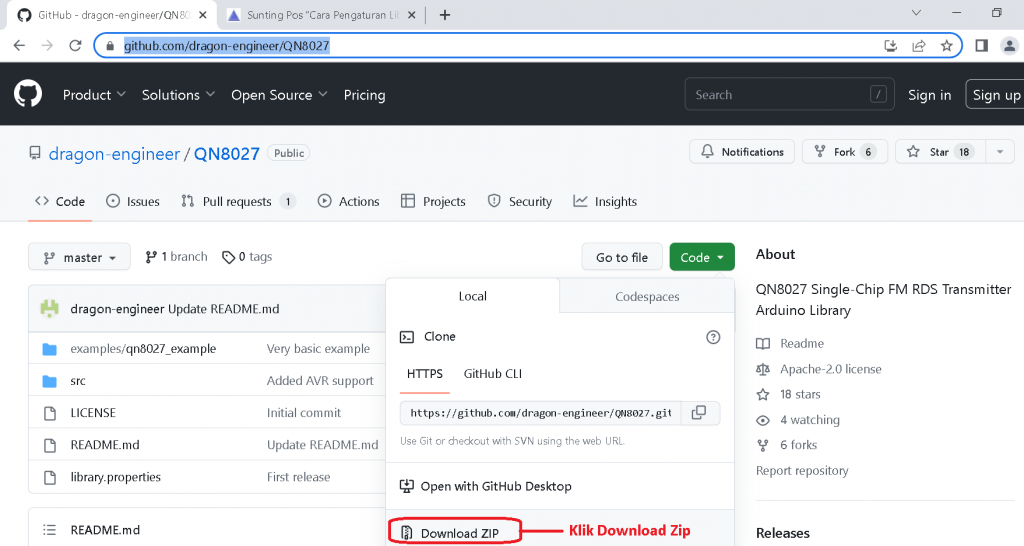Go back with browser back arrow
This screenshot has height=546, width=1024.
pos(19,45)
